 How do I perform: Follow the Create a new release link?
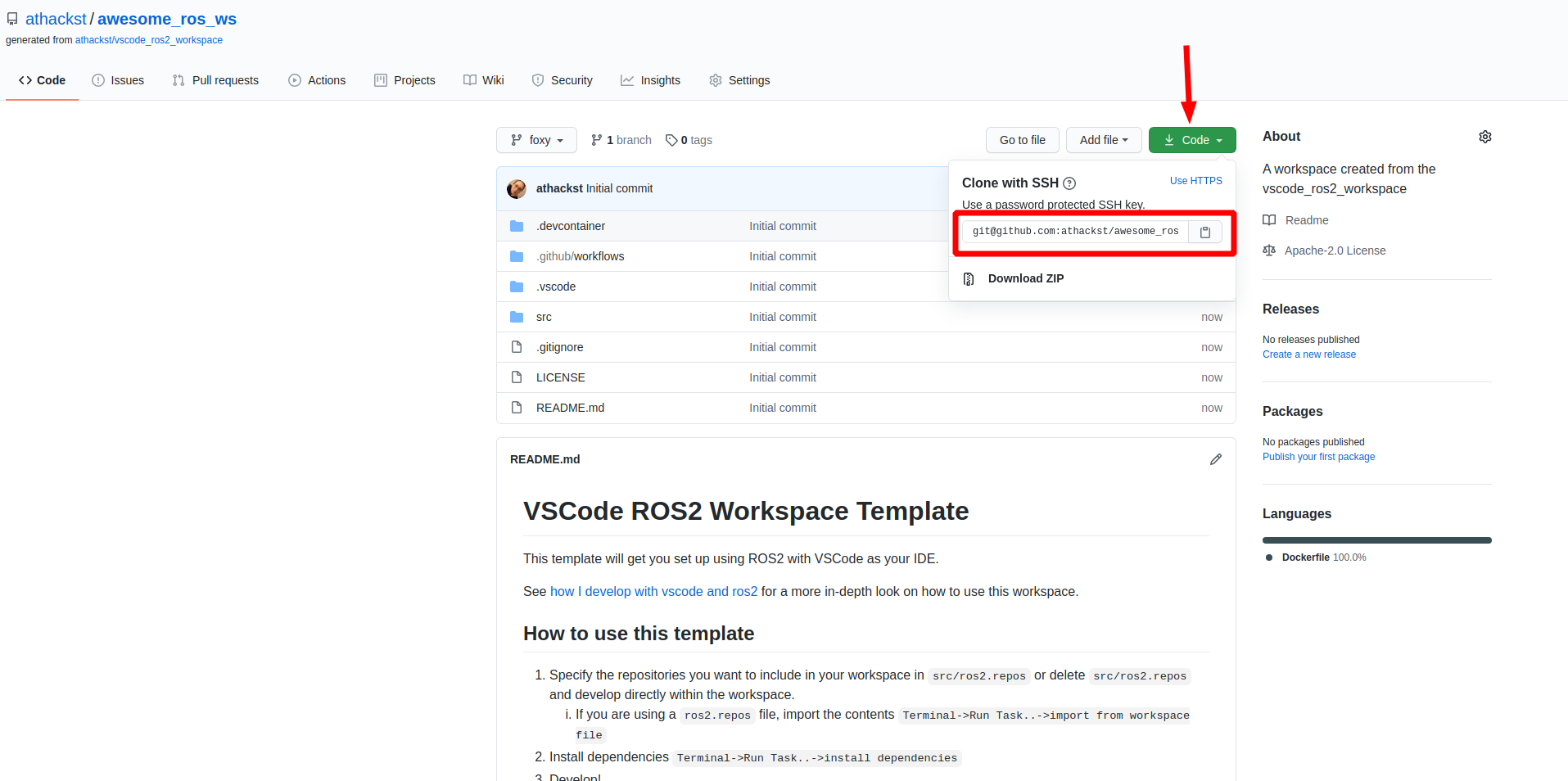point(1308,354)
